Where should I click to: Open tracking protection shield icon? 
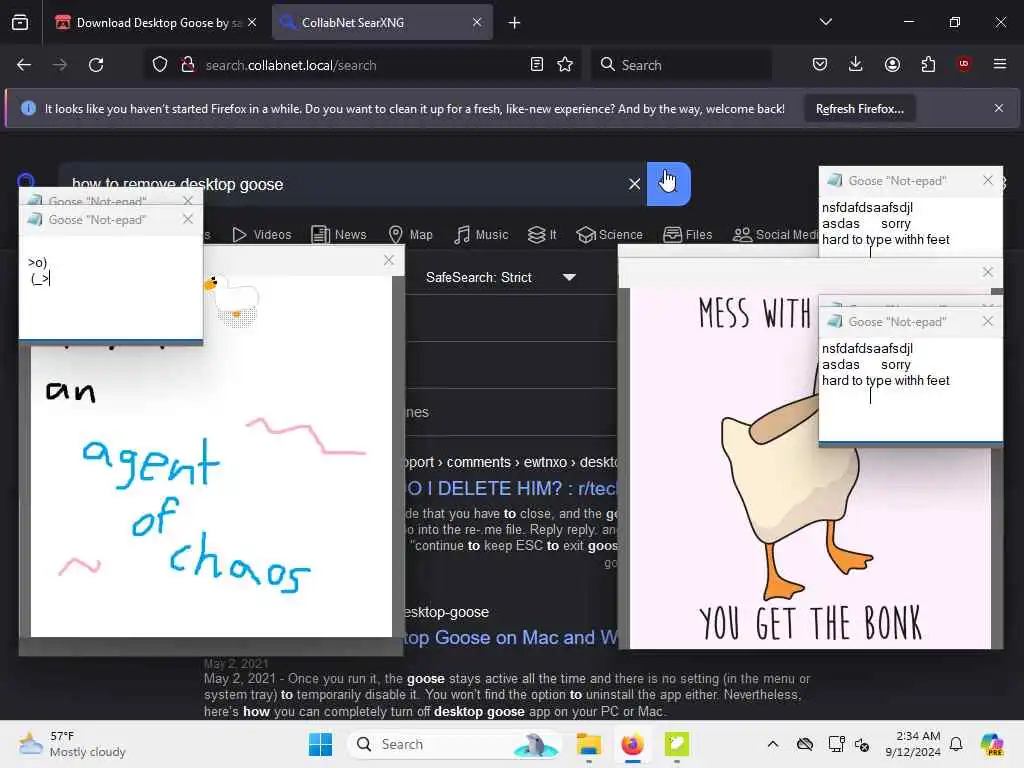pos(160,65)
